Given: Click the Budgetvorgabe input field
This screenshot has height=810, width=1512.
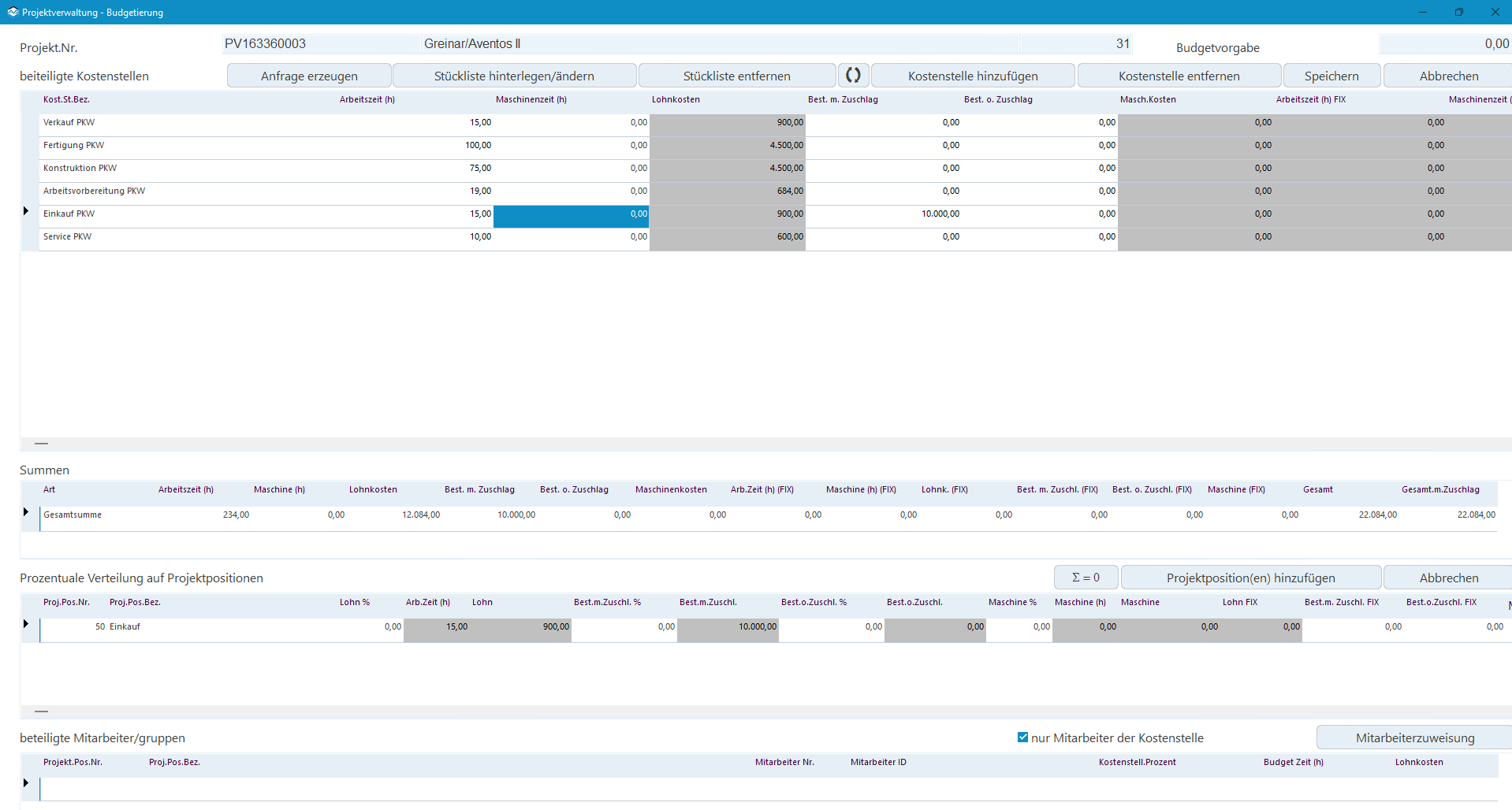Looking at the screenshot, I should coord(1444,44).
